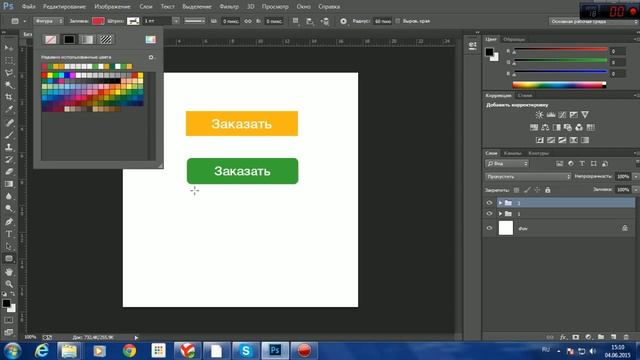Select the Crop tool

9,97
